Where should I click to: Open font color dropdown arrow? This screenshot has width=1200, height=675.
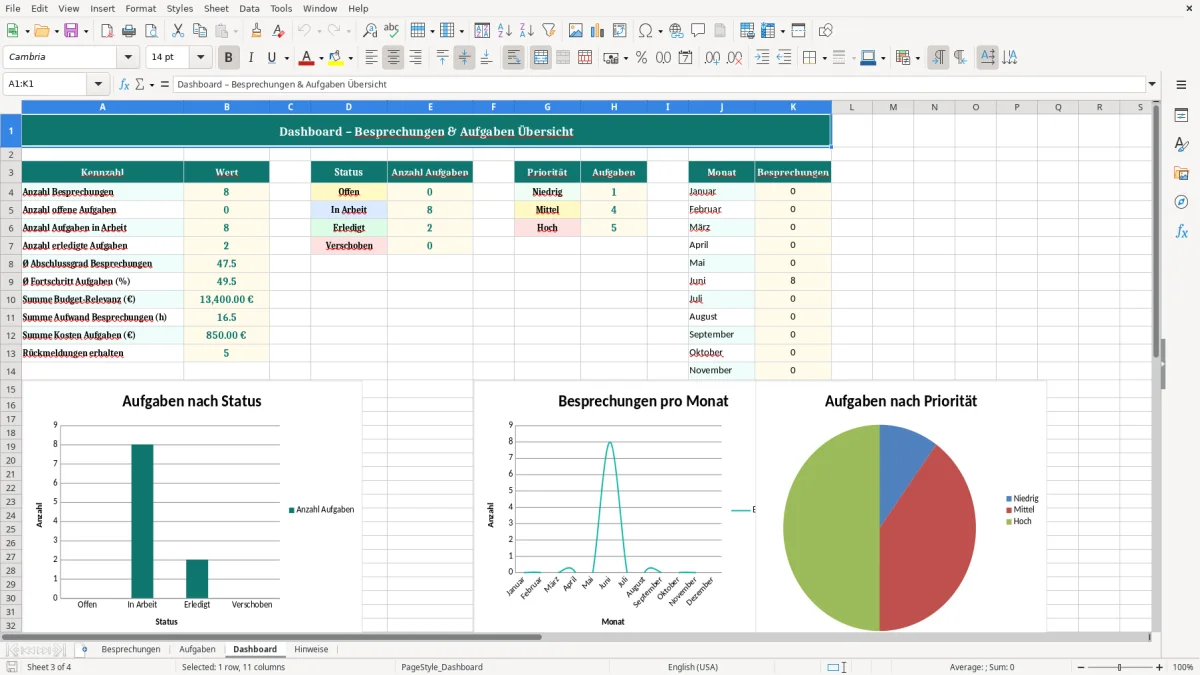(320, 58)
